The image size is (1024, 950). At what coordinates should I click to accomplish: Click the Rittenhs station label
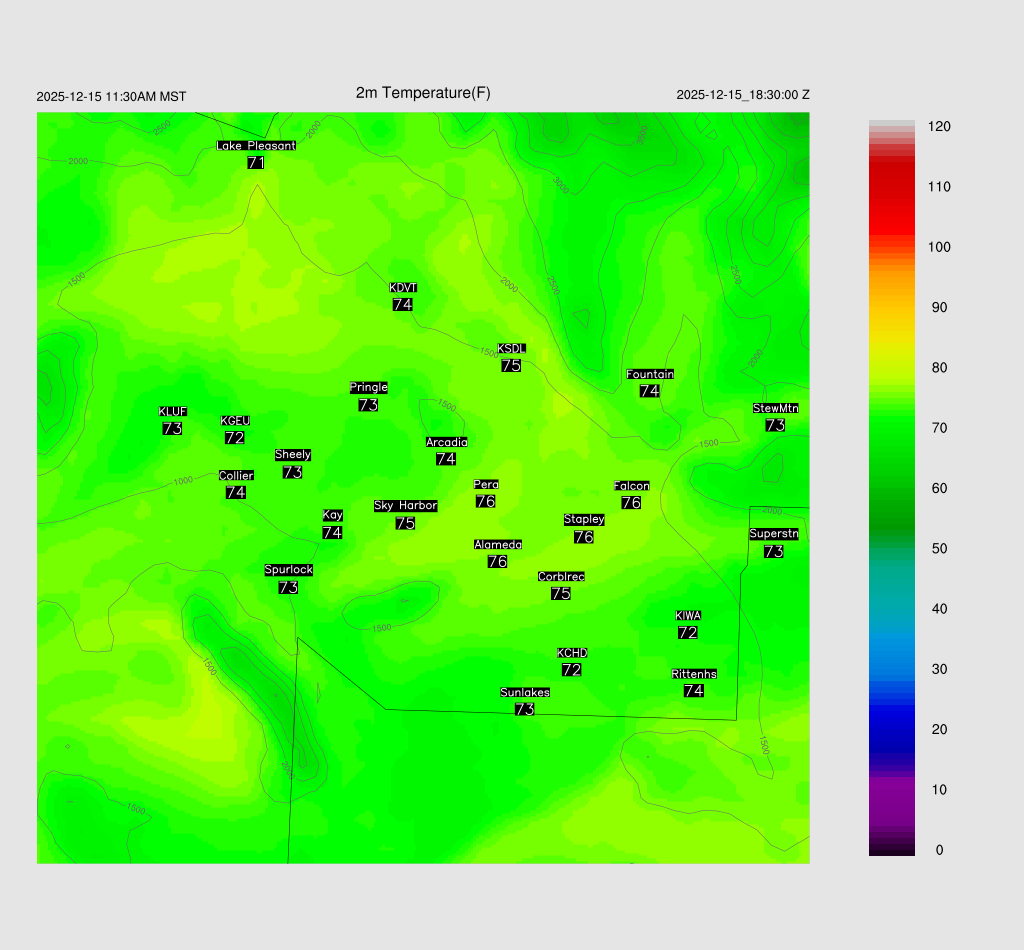(x=694, y=674)
